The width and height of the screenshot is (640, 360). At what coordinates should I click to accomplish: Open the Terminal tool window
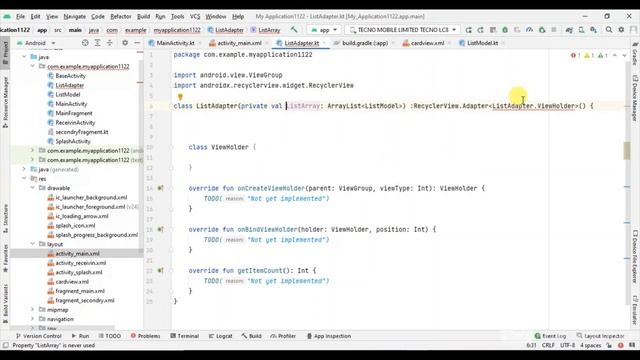pos(184,336)
